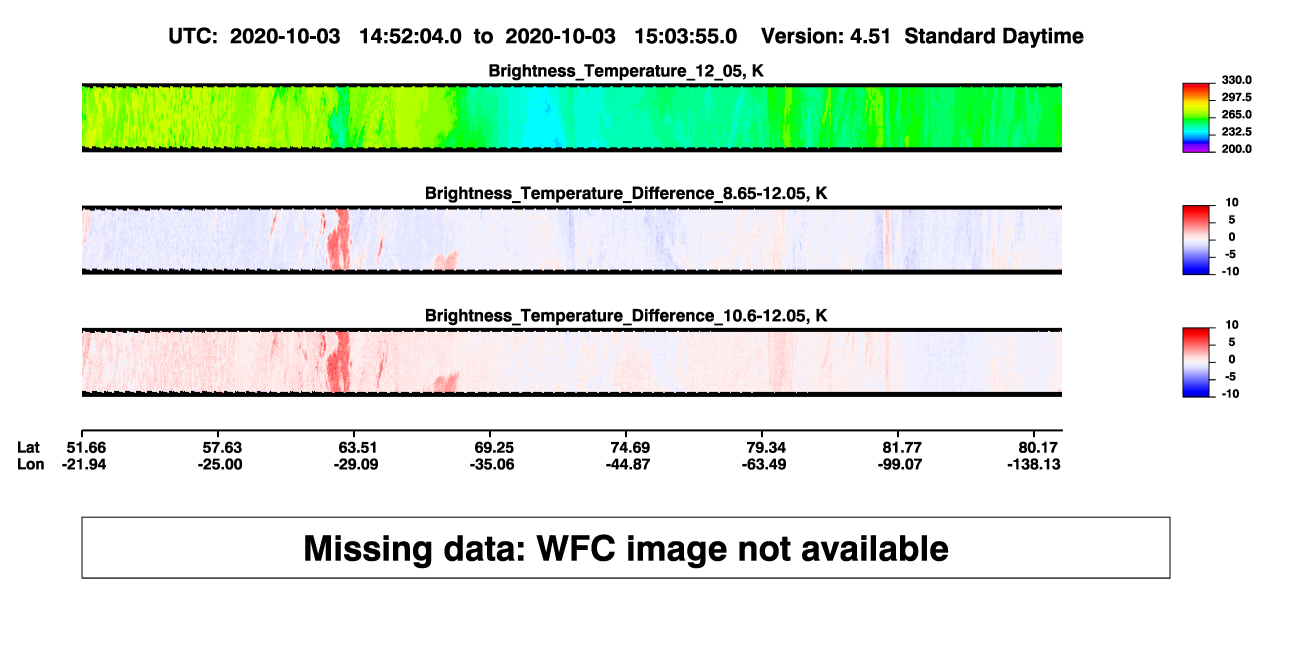Click longitude value -63.49

coord(766,465)
